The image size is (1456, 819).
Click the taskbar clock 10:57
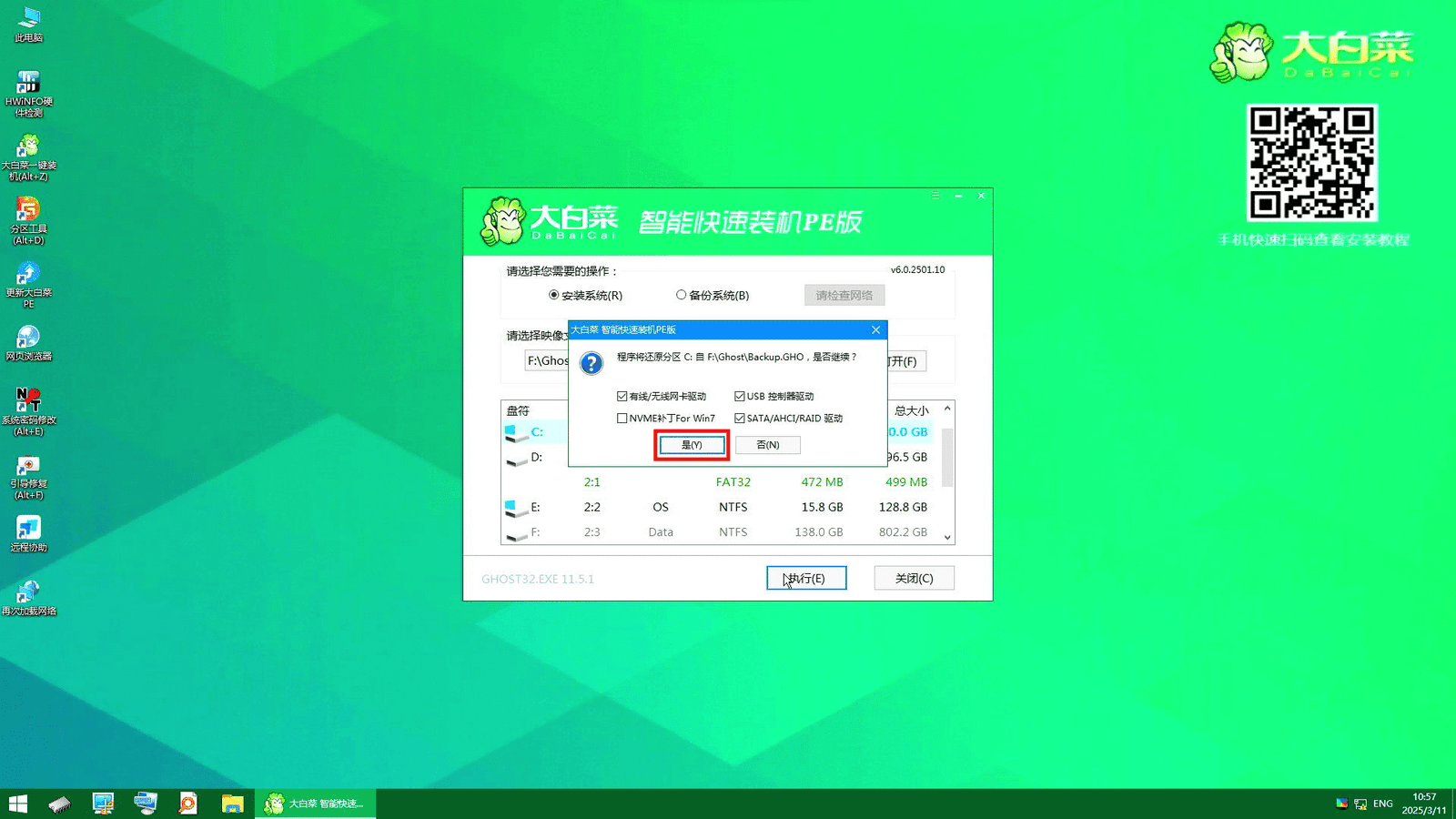click(1424, 797)
